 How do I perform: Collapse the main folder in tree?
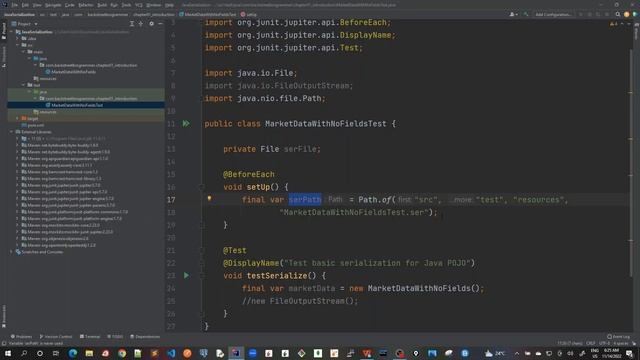pyautogui.click(x=24, y=52)
